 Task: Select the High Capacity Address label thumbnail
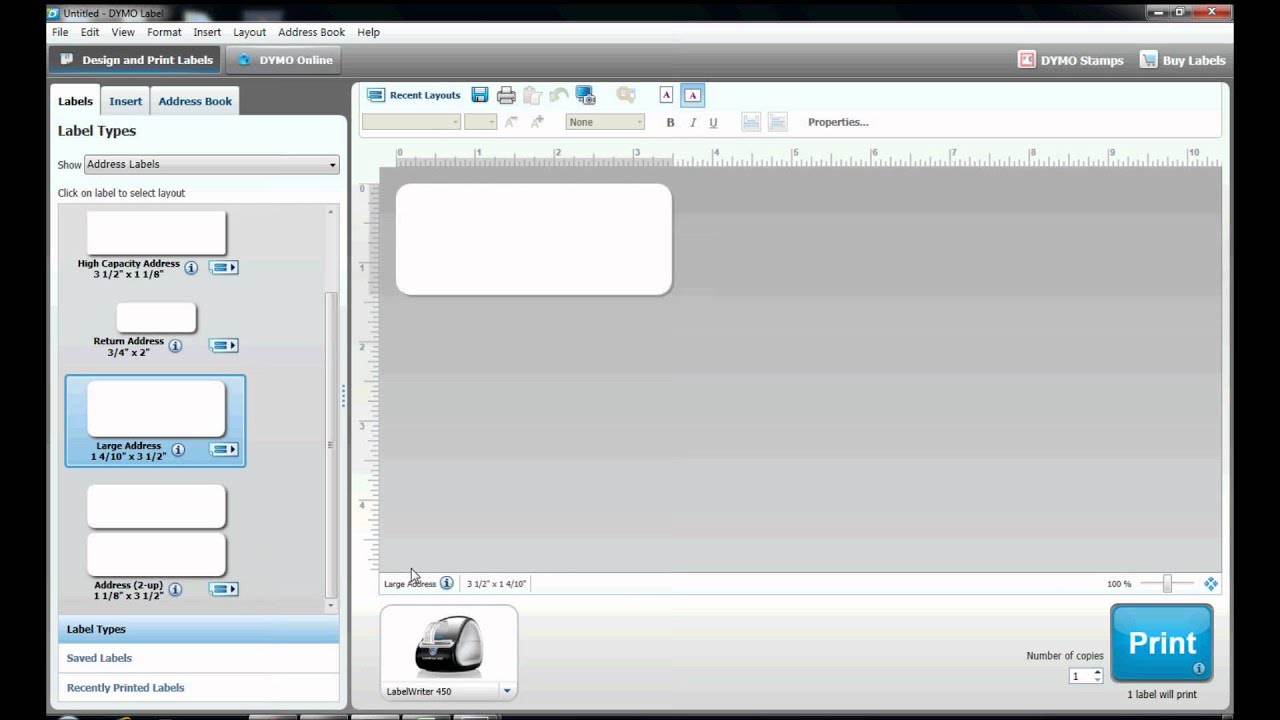point(156,232)
